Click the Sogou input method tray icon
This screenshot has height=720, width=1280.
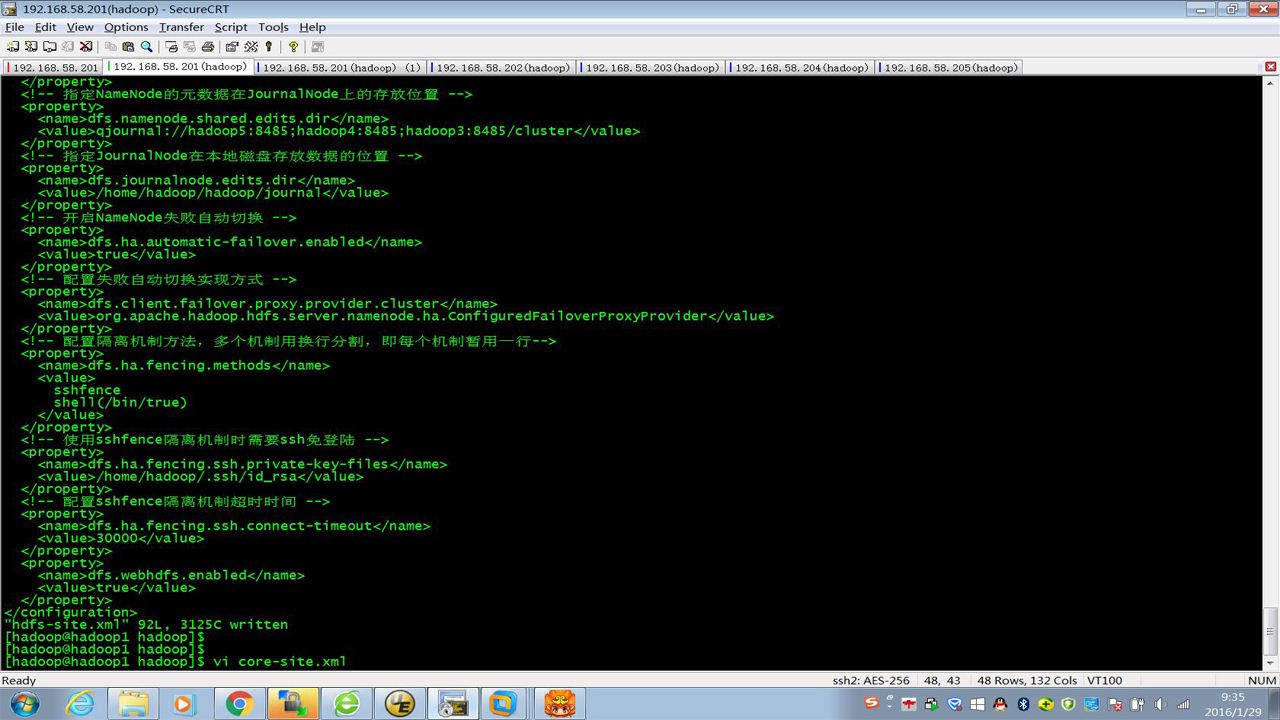(872, 704)
